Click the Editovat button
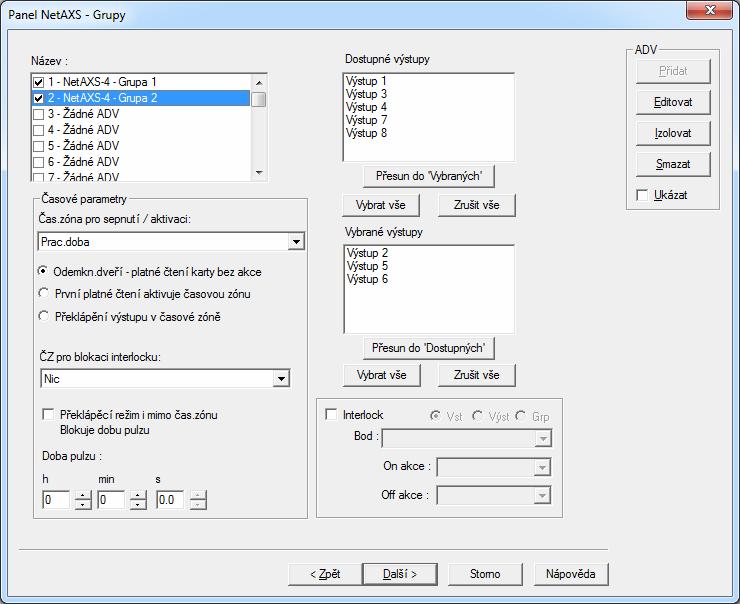Screen dimensions: 740x604 click(673, 102)
